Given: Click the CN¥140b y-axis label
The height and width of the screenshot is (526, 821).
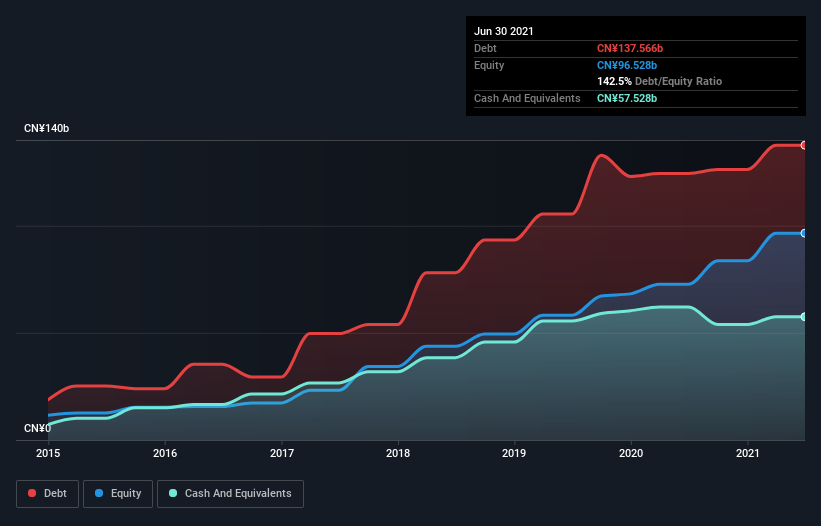Looking at the screenshot, I should coord(47,128).
